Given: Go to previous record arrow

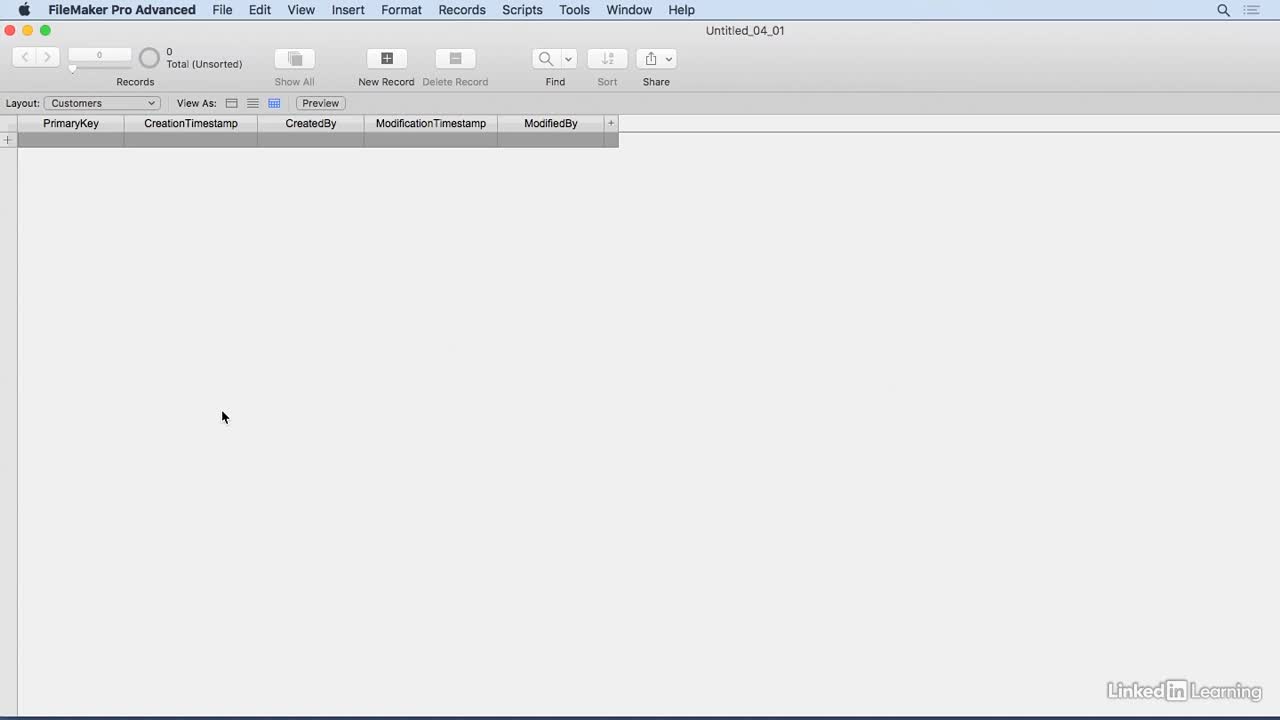Looking at the screenshot, I should click(25, 58).
